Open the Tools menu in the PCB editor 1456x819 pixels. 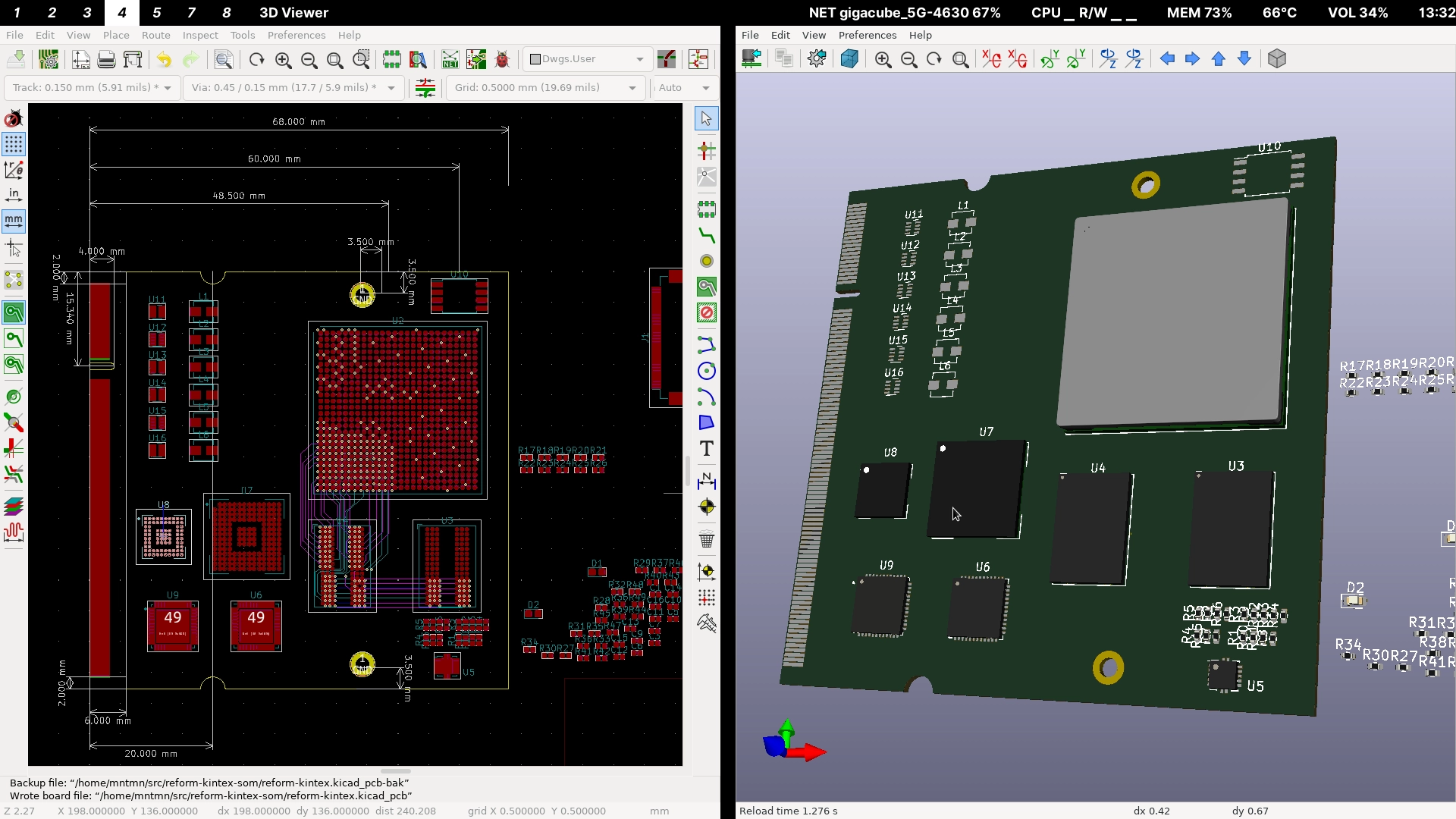(x=242, y=35)
